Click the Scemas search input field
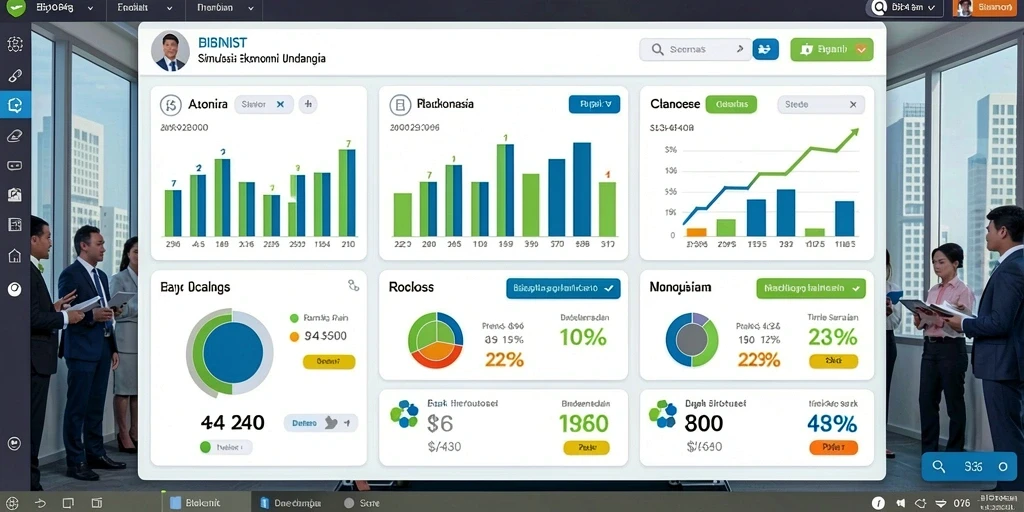The height and width of the screenshot is (512, 1024). [x=696, y=49]
